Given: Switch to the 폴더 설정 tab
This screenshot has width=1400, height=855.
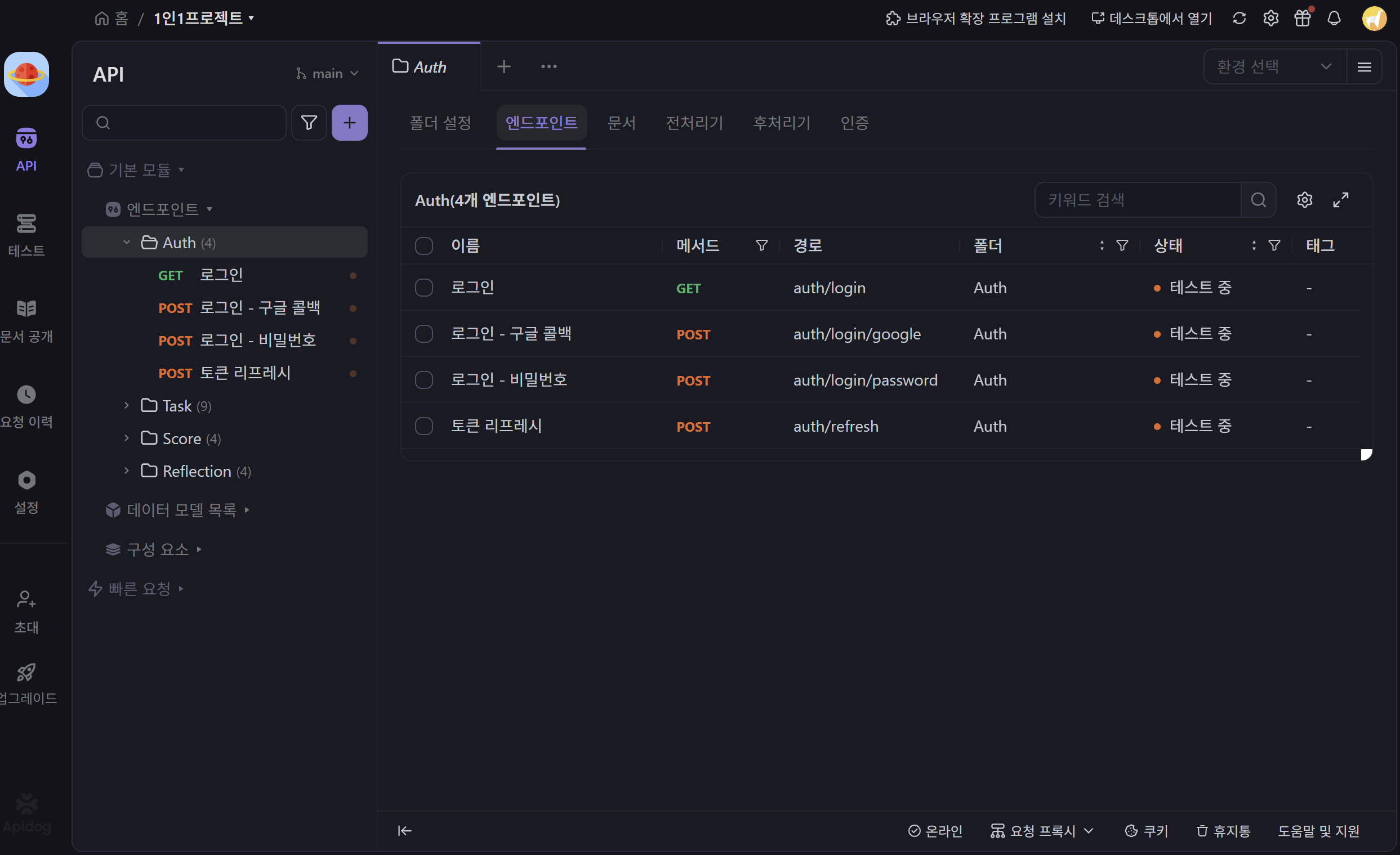Looking at the screenshot, I should click(x=440, y=123).
